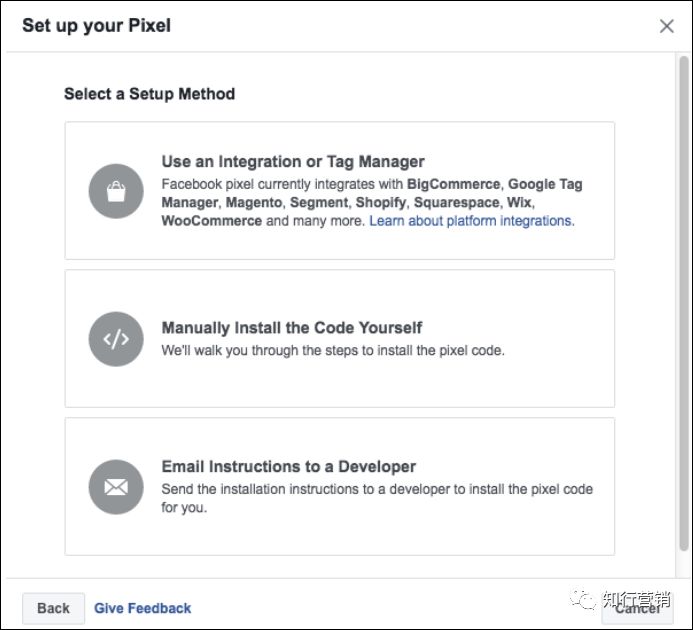Choose "Manually Install the Code Yourself" title

[292, 328]
